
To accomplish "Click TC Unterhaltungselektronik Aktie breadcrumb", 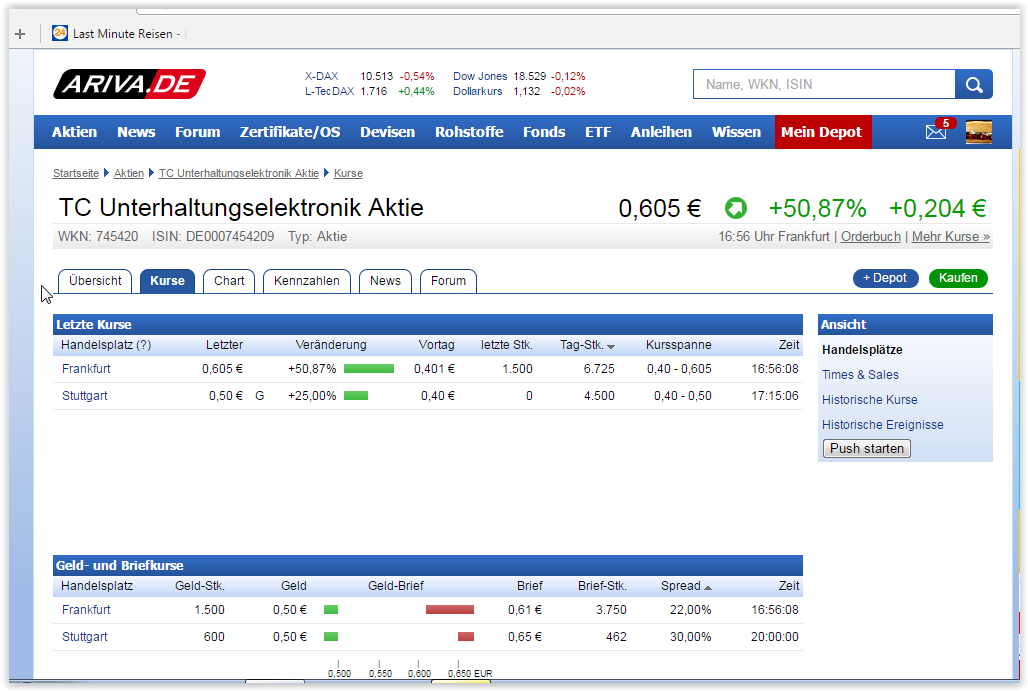I will (239, 173).
